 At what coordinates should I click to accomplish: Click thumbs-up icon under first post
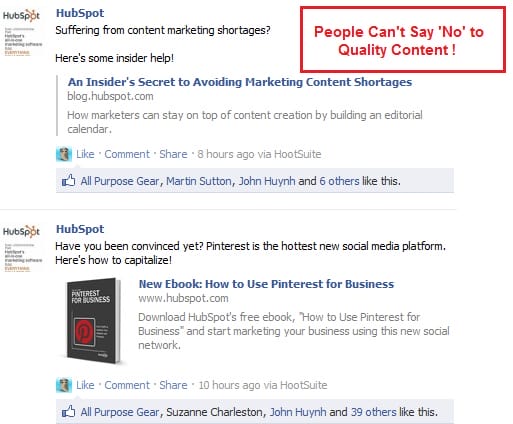pyautogui.click(x=69, y=181)
